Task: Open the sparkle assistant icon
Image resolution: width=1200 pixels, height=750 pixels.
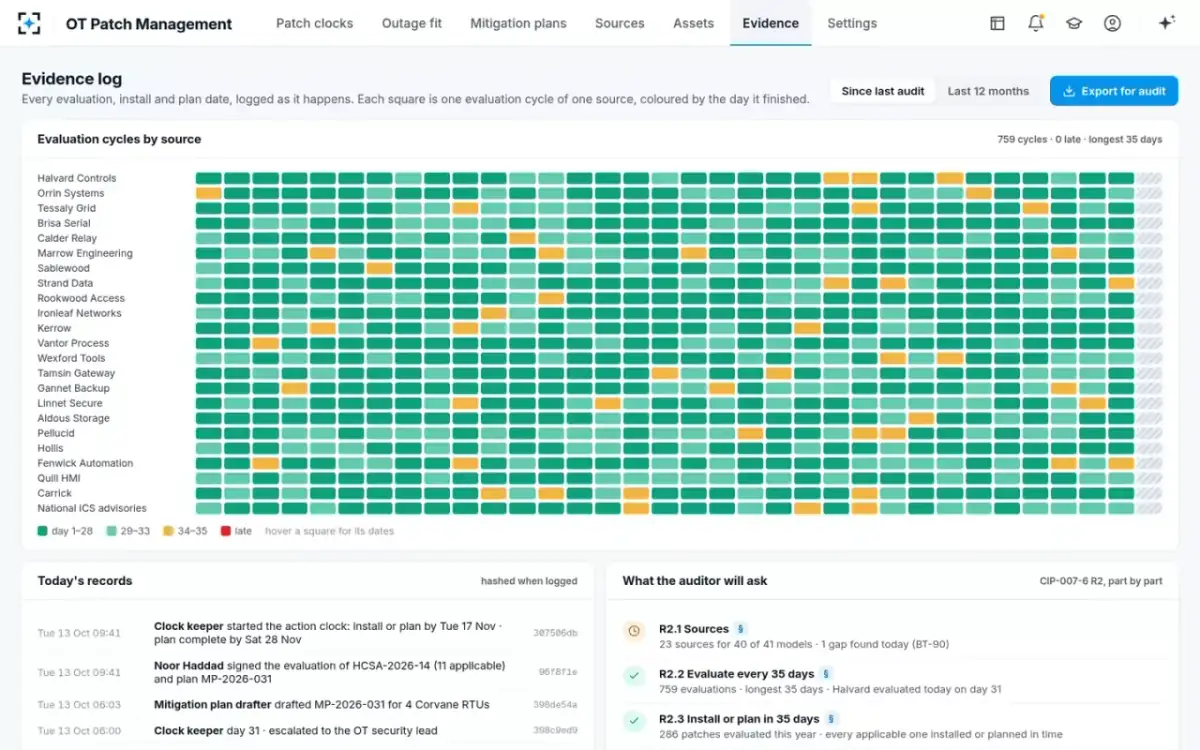Action: pyautogui.click(x=1166, y=23)
